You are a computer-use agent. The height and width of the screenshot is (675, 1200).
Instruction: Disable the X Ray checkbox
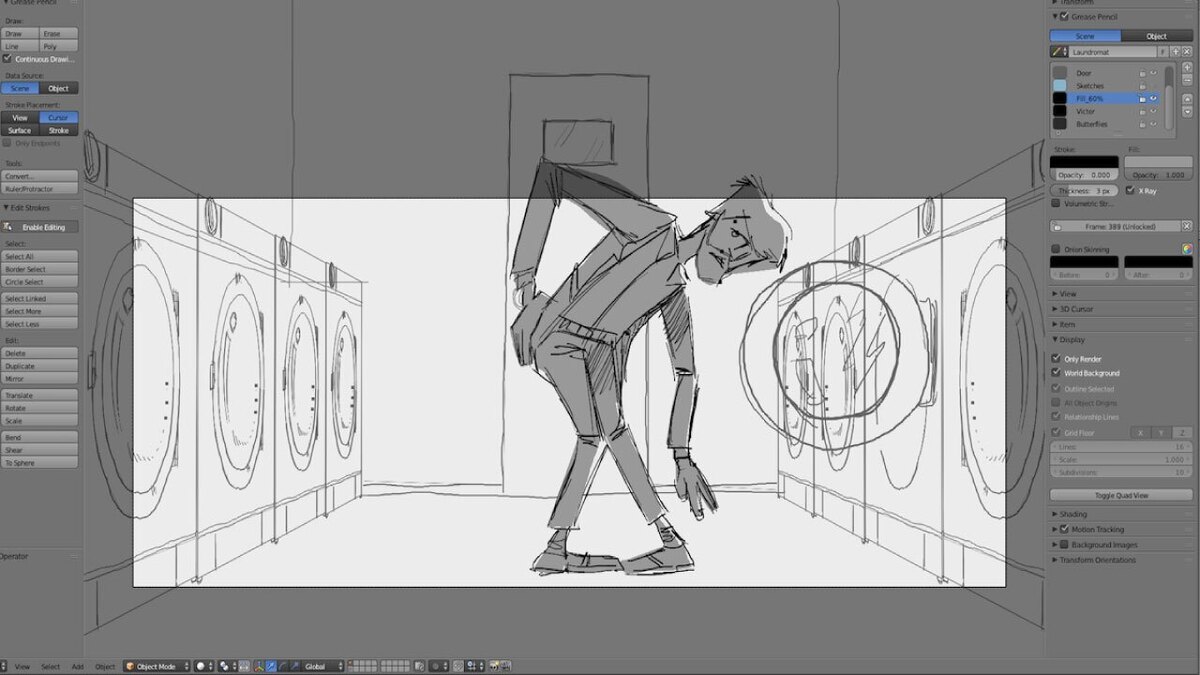click(x=1130, y=190)
